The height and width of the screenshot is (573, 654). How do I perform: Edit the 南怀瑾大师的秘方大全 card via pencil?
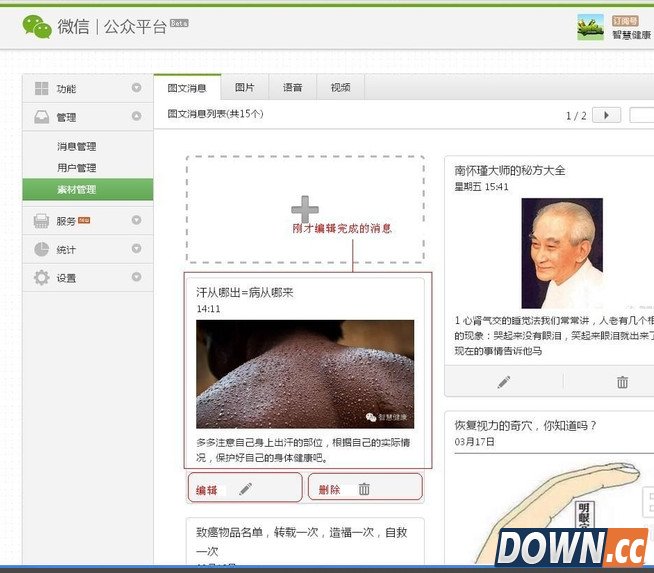point(504,382)
